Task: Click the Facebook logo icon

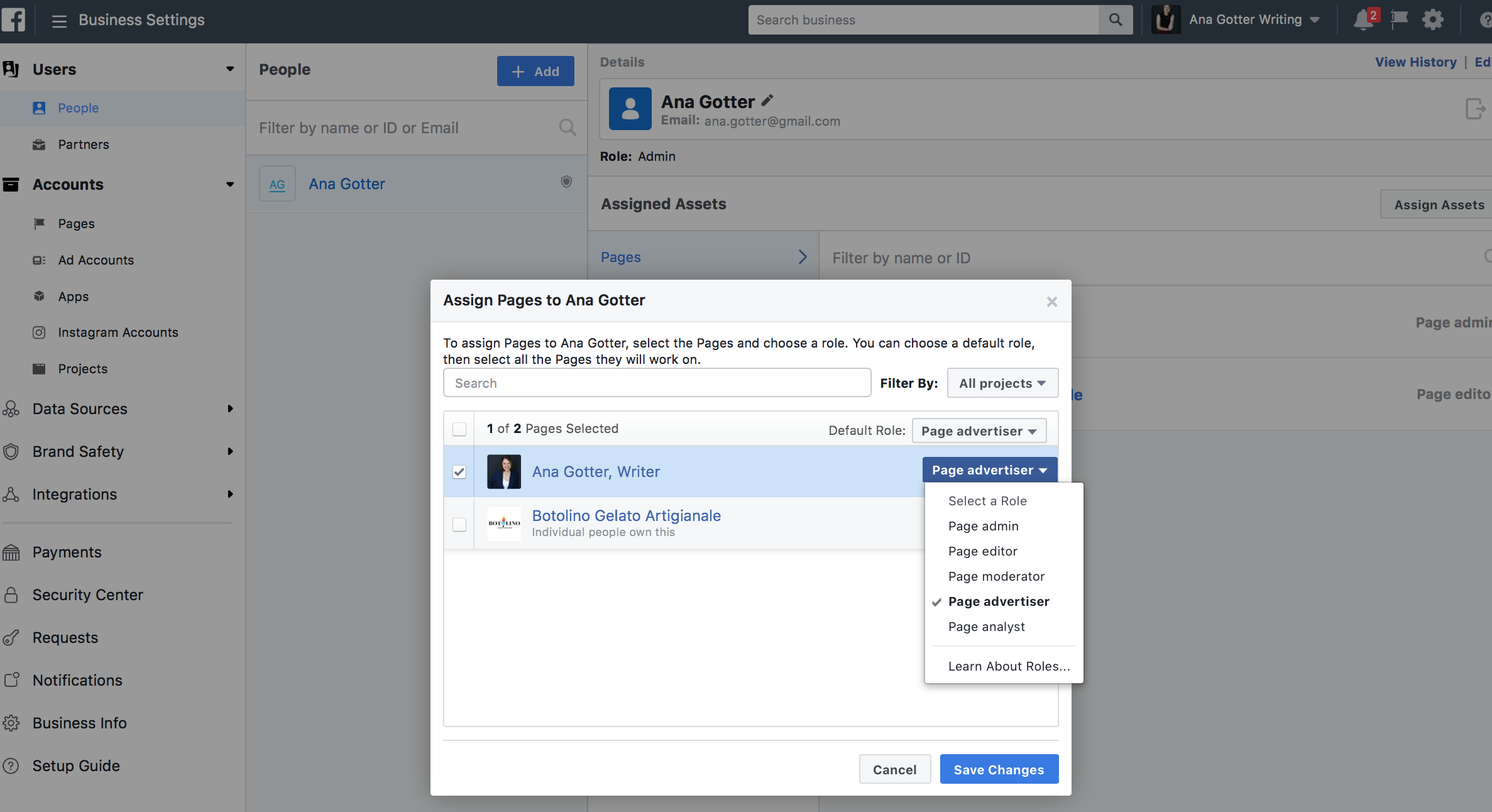Action: click(x=13, y=19)
